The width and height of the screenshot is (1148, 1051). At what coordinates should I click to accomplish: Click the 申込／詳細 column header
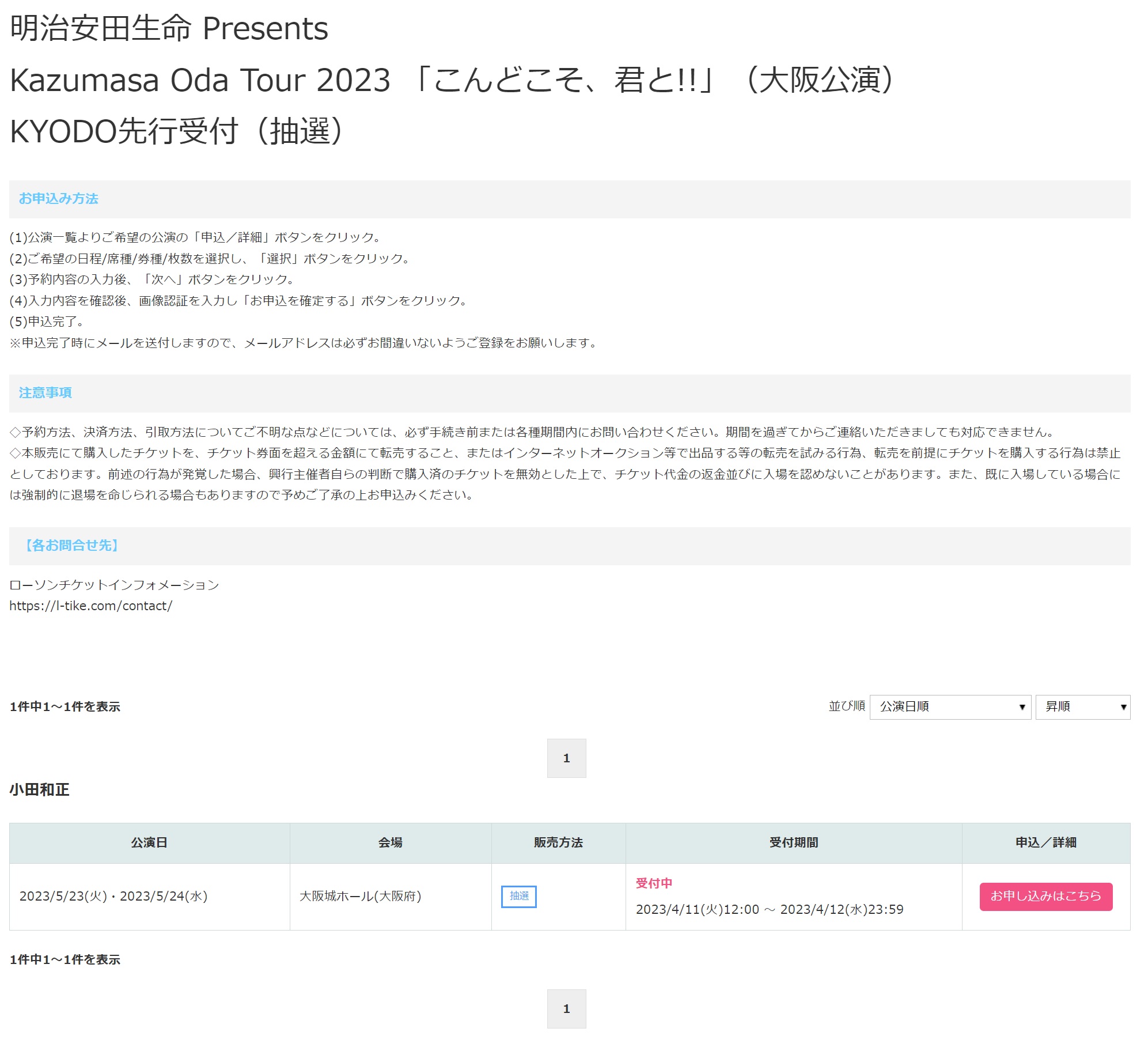[1045, 842]
